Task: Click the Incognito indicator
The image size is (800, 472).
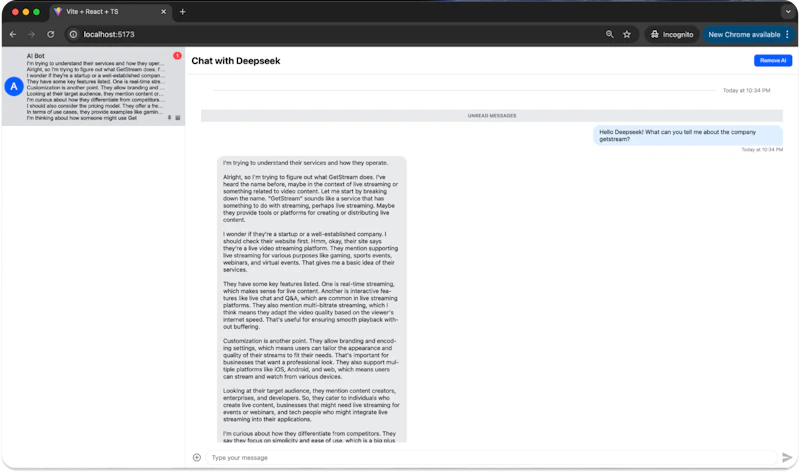Action: [x=672, y=34]
